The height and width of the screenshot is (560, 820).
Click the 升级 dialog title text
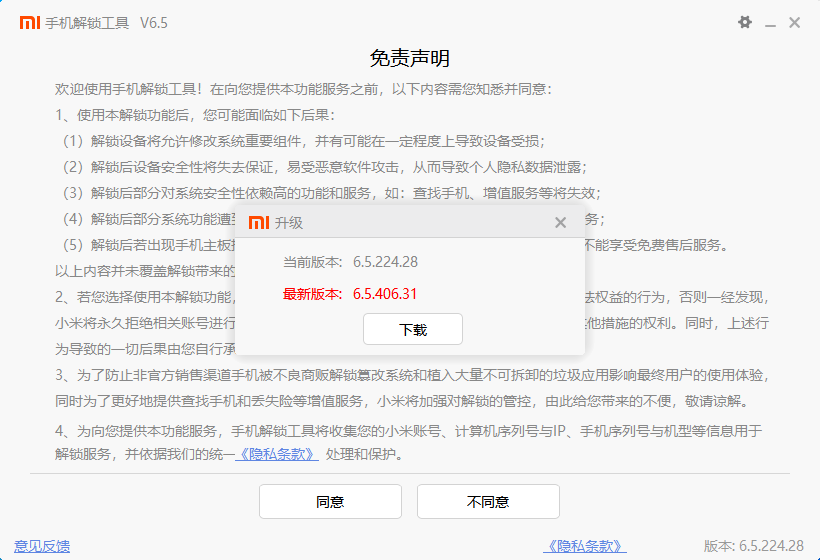point(289,223)
